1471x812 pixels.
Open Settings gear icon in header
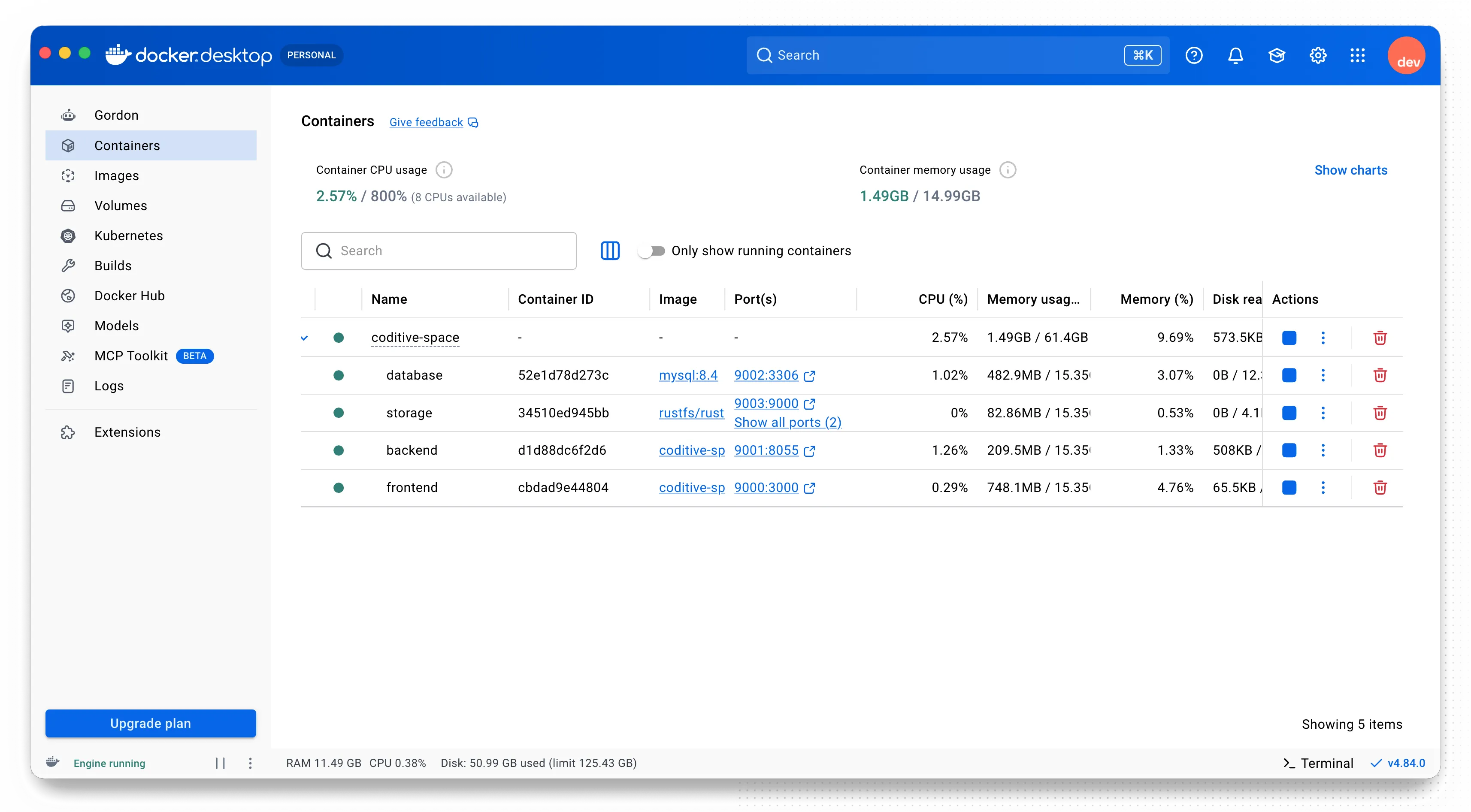(x=1317, y=55)
